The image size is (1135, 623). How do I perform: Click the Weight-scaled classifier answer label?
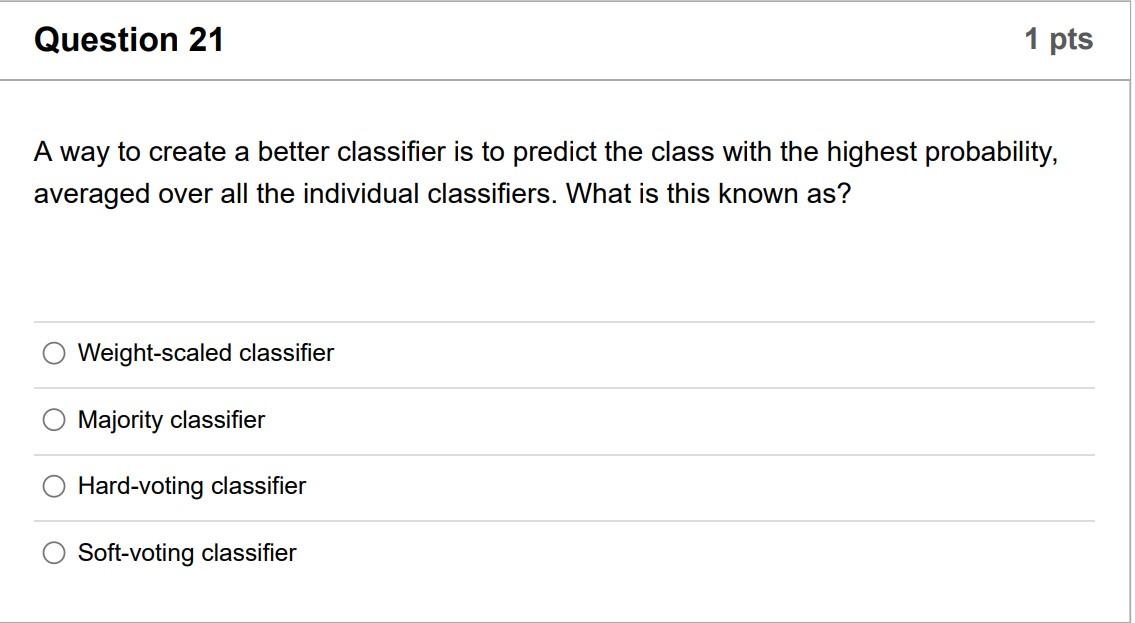click(206, 352)
